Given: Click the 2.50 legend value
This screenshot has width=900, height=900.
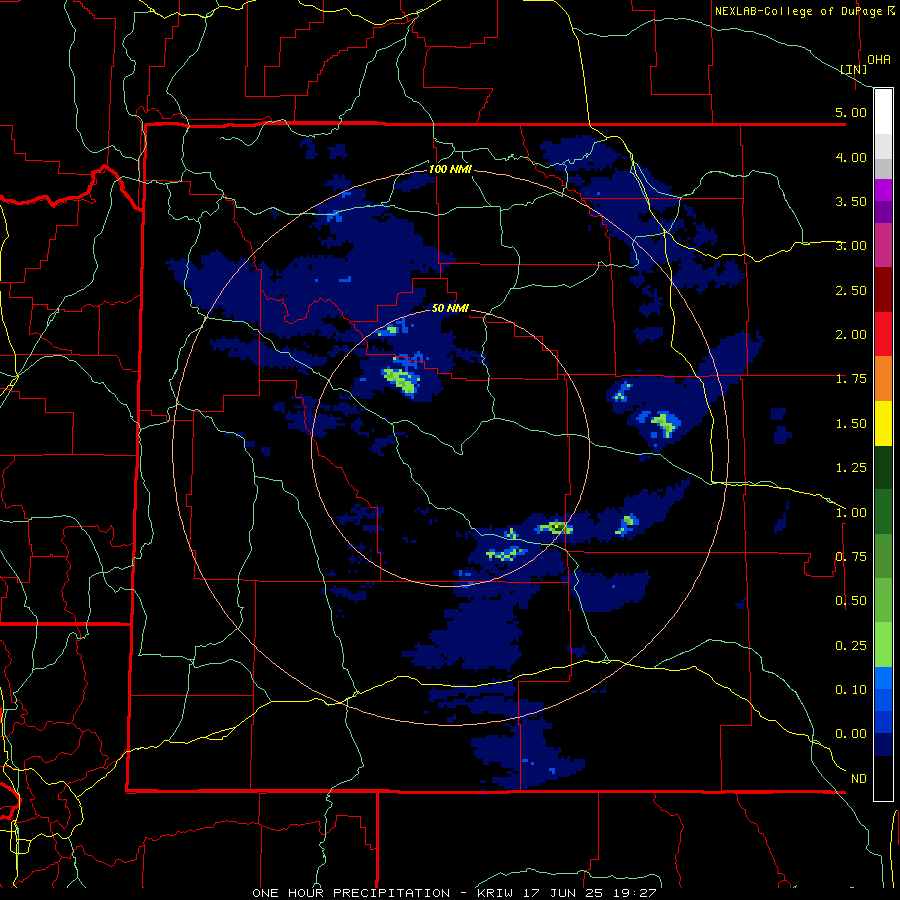Looking at the screenshot, I should (851, 290).
